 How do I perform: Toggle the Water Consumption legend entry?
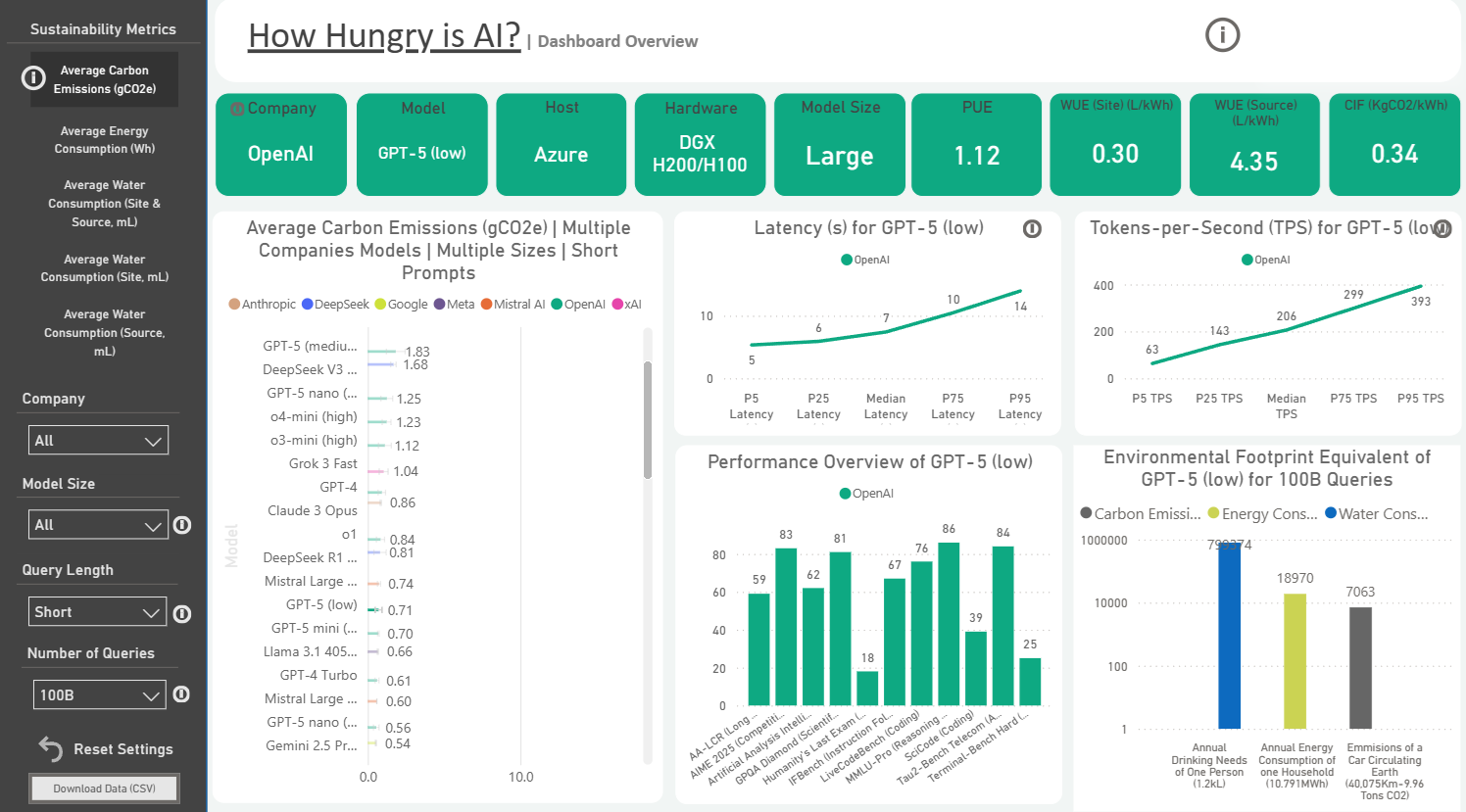point(1376,514)
